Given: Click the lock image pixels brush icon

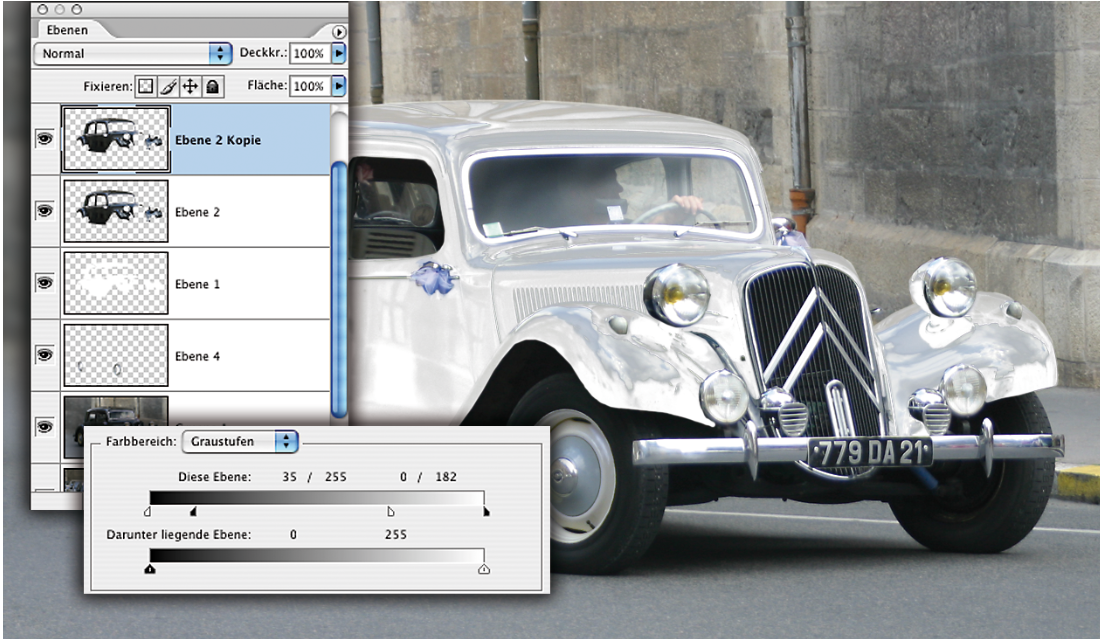Looking at the screenshot, I should pos(168,87).
